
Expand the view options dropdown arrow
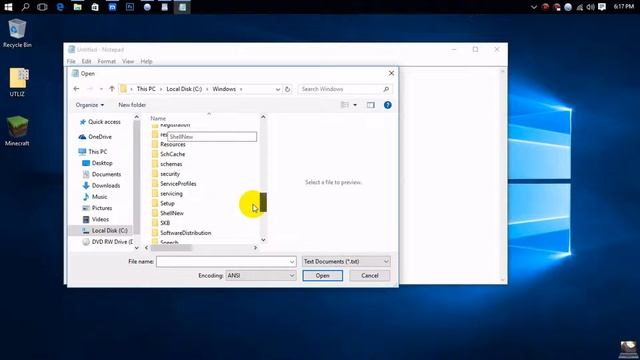pos(355,105)
